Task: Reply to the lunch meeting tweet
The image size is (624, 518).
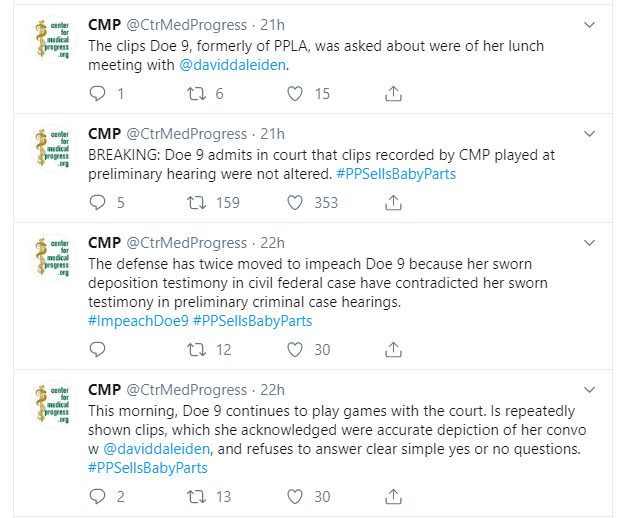Action: pos(97,94)
